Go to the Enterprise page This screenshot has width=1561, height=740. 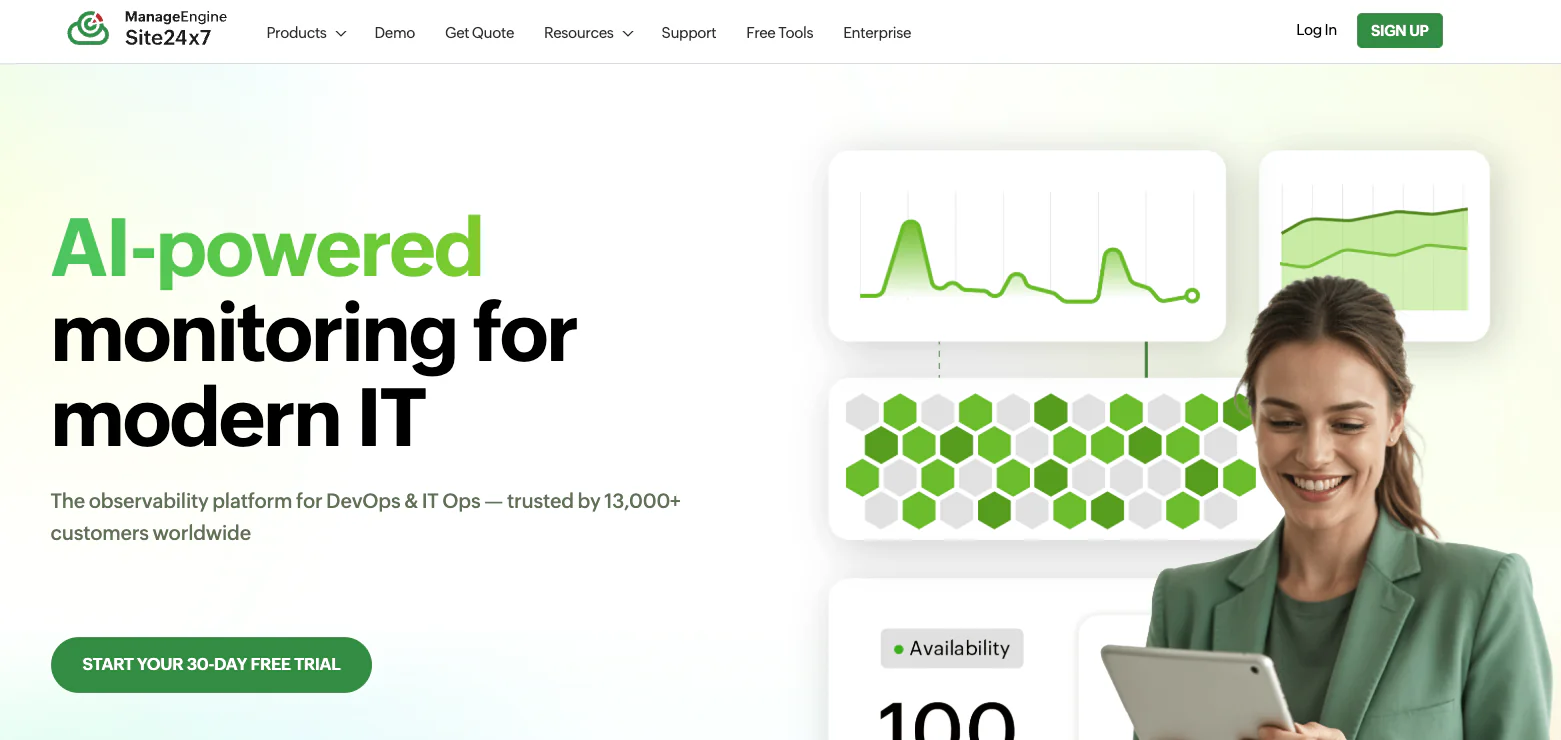(877, 33)
